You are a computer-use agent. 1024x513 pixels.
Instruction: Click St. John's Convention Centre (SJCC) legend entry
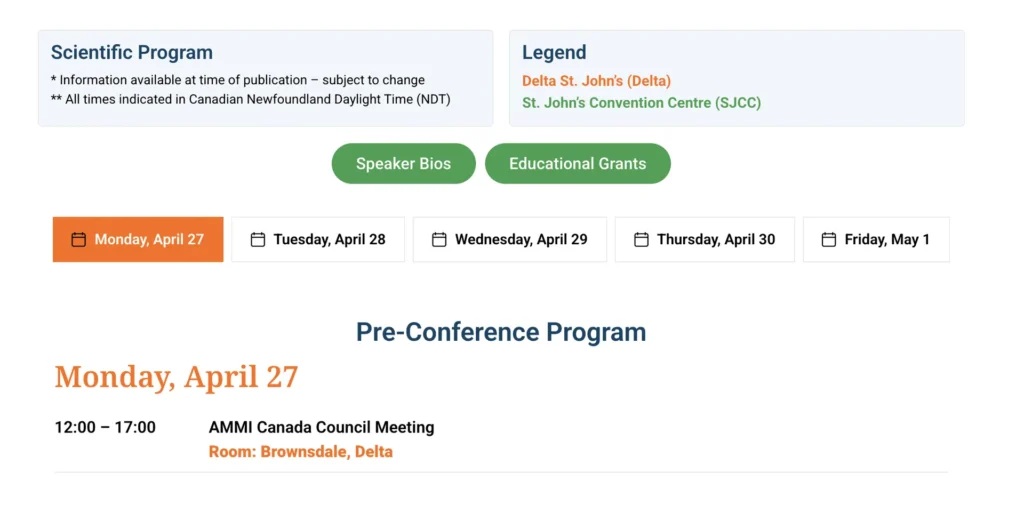click(641, 103)
